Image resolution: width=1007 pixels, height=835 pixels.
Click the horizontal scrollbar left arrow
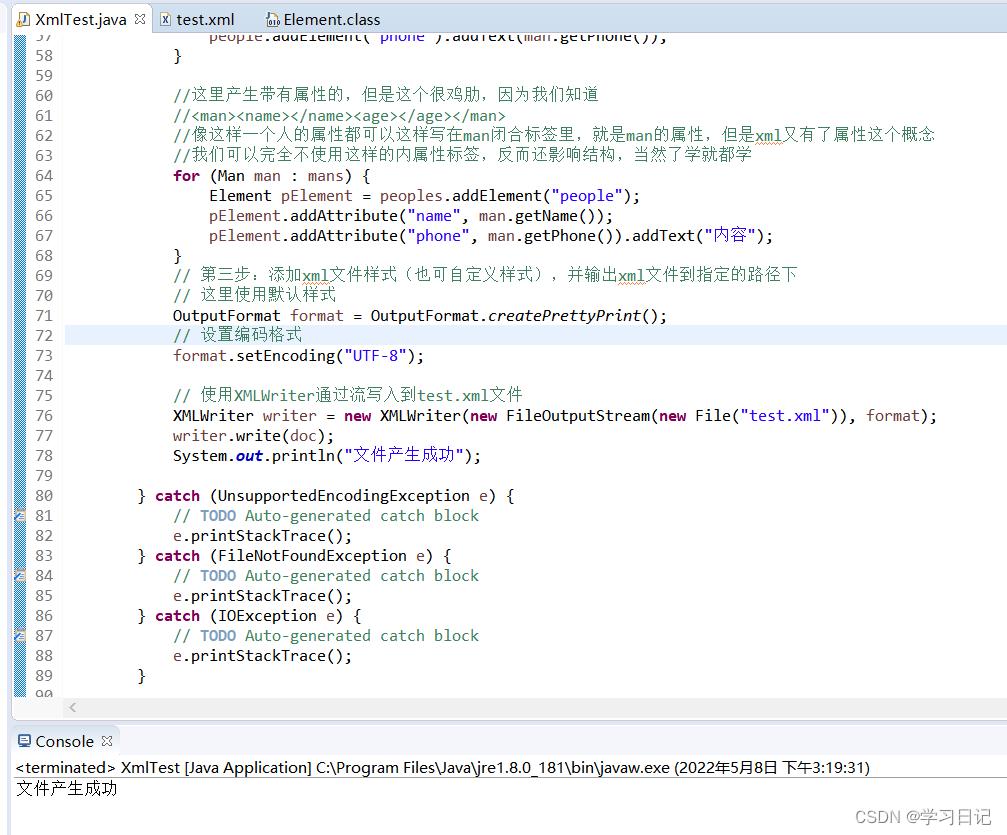[x=73, y=707]
